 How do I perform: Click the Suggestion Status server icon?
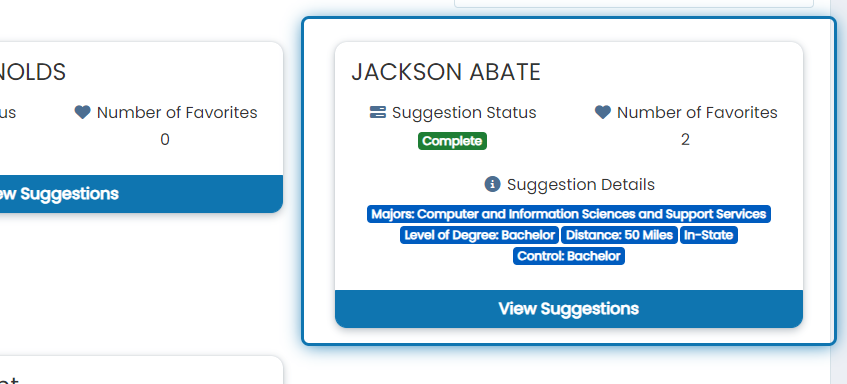pos(378,112)
